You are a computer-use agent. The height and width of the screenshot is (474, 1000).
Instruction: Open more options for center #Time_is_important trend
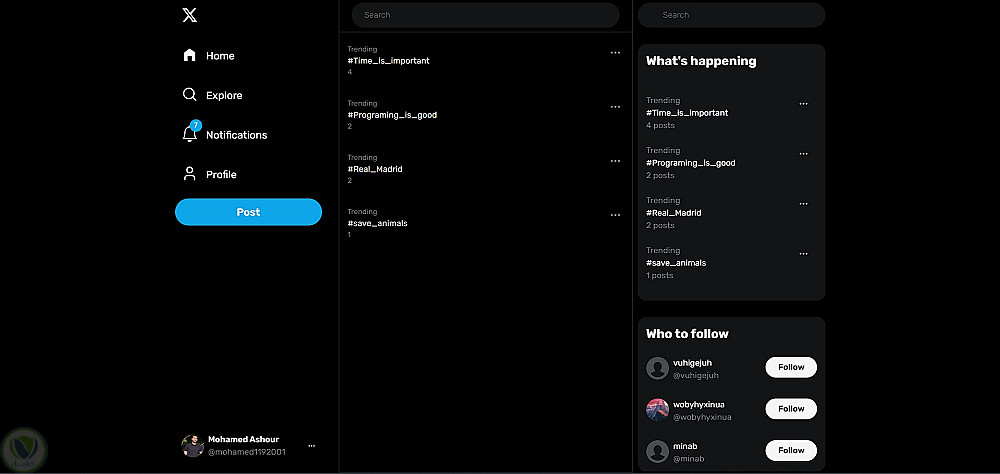615,53
